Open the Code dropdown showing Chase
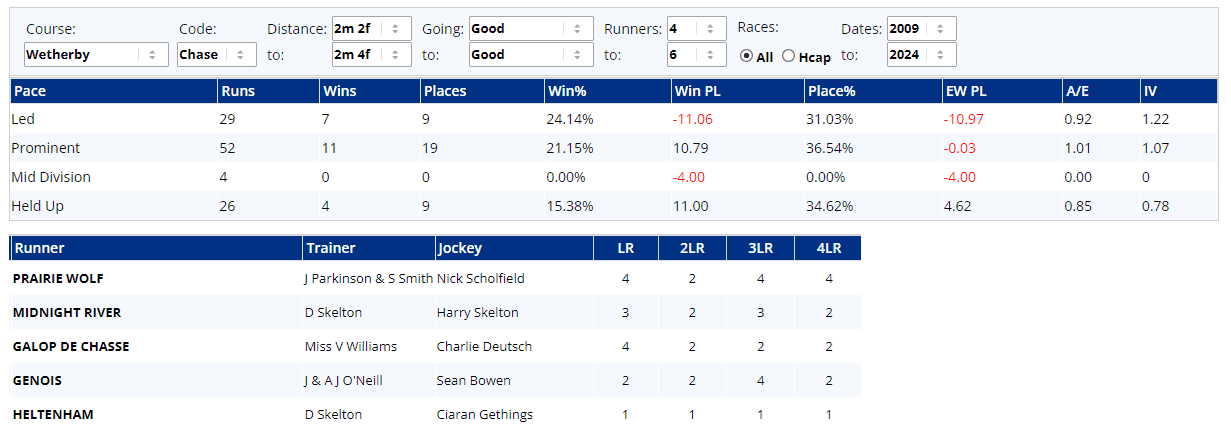The image size is (1231, 429). click(216, 55)
